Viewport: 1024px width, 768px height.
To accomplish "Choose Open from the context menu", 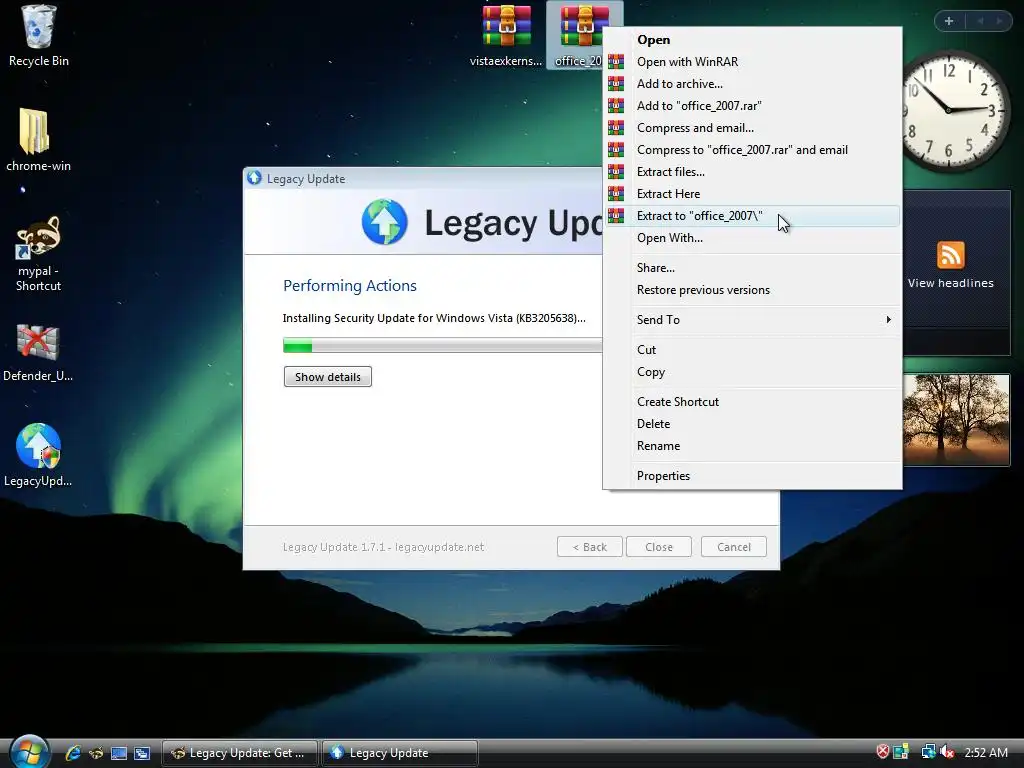I will point(752,40).
